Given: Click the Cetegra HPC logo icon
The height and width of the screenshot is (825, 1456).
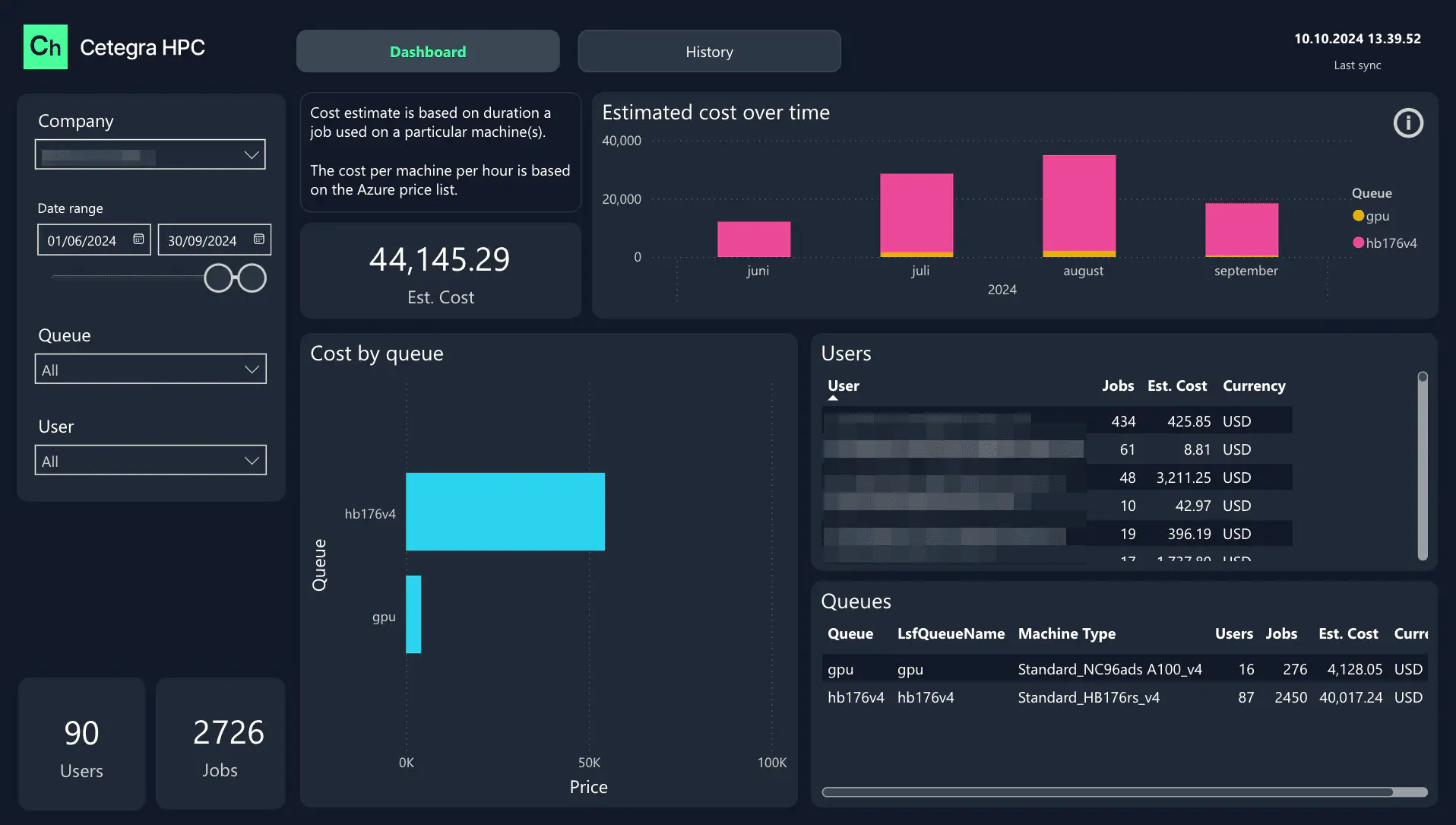Looking at the screenshot, I should point(46,47).
